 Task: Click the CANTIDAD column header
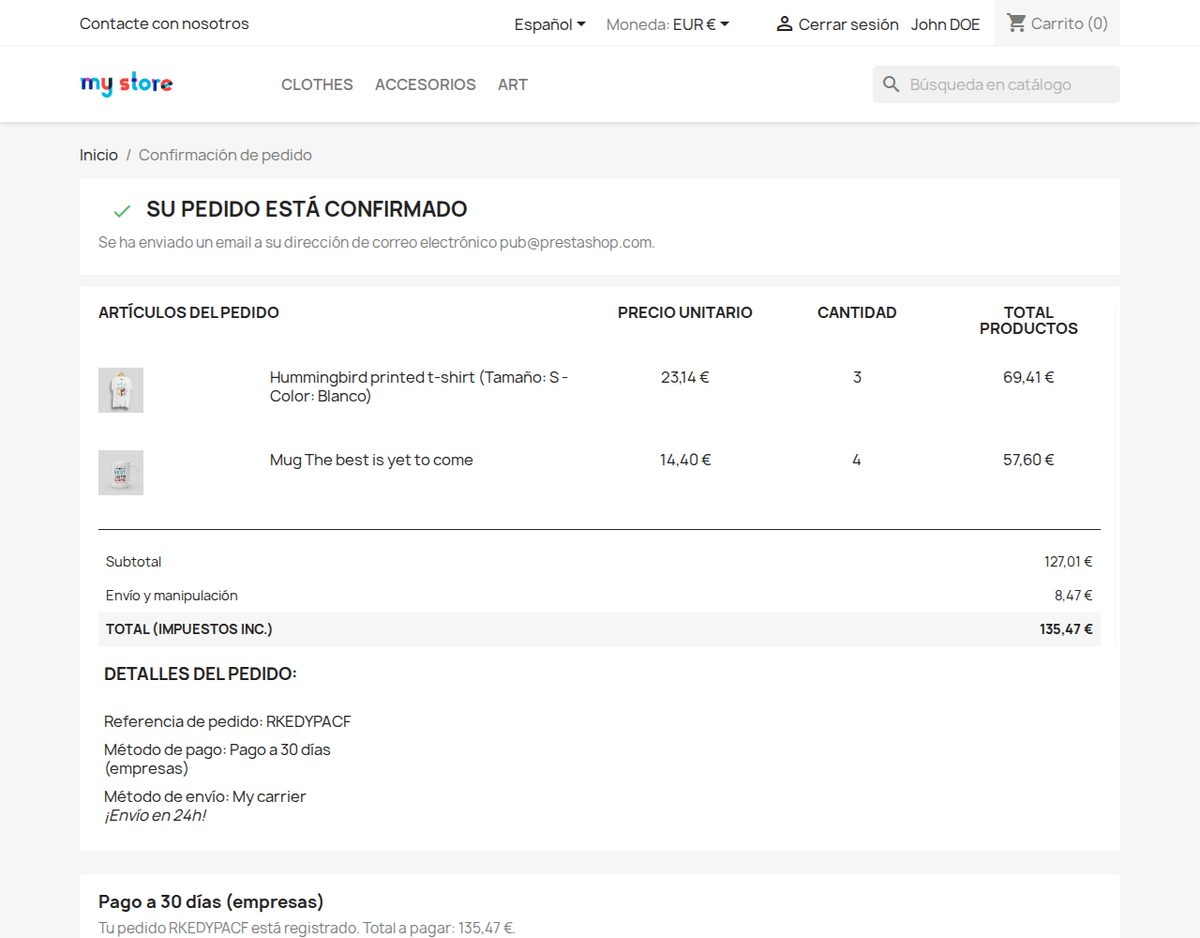(857, 313)
